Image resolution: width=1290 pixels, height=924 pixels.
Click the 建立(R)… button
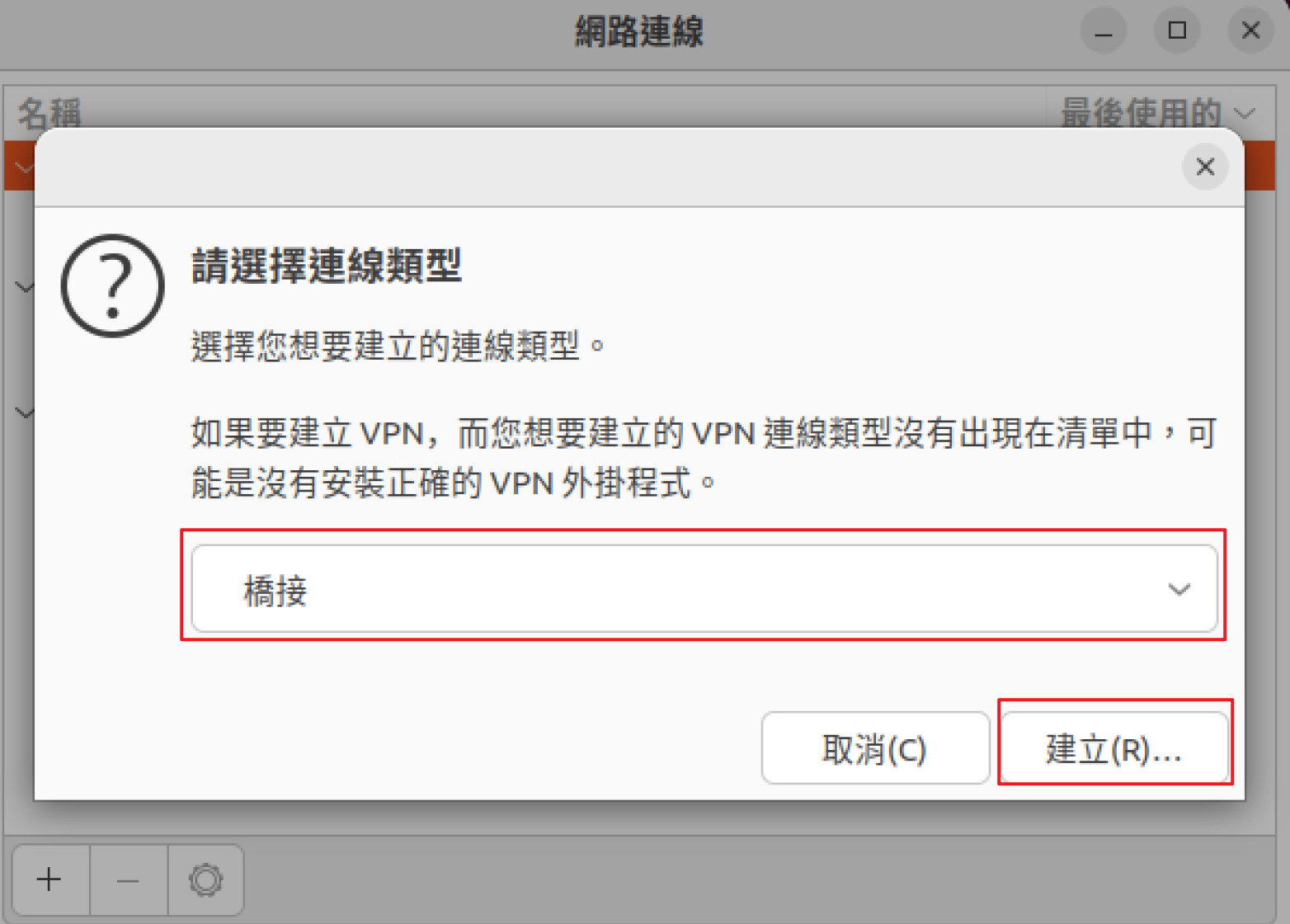[1114, 748]
